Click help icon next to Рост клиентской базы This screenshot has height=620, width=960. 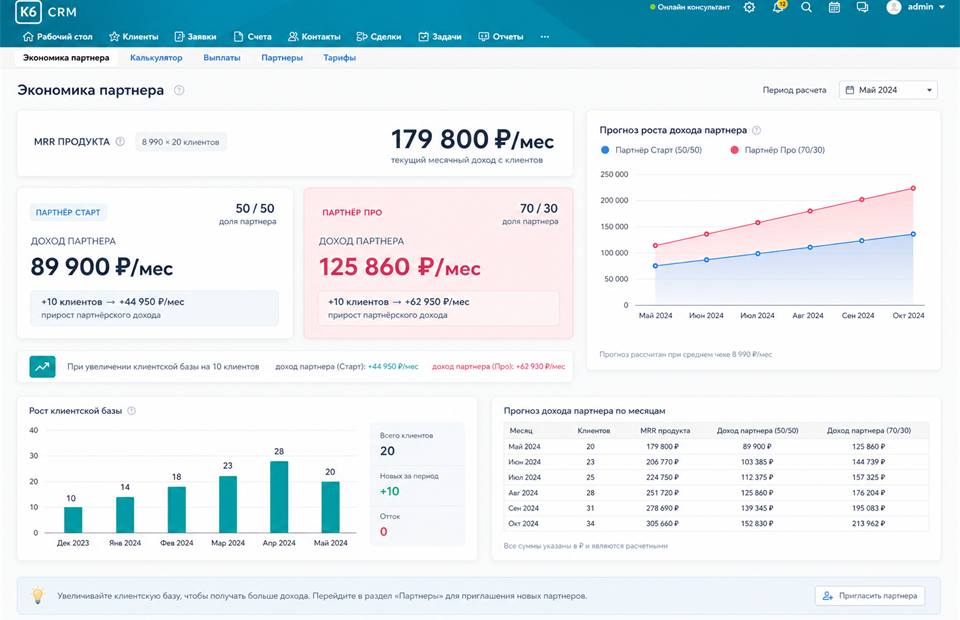click(x=132, y=411)
